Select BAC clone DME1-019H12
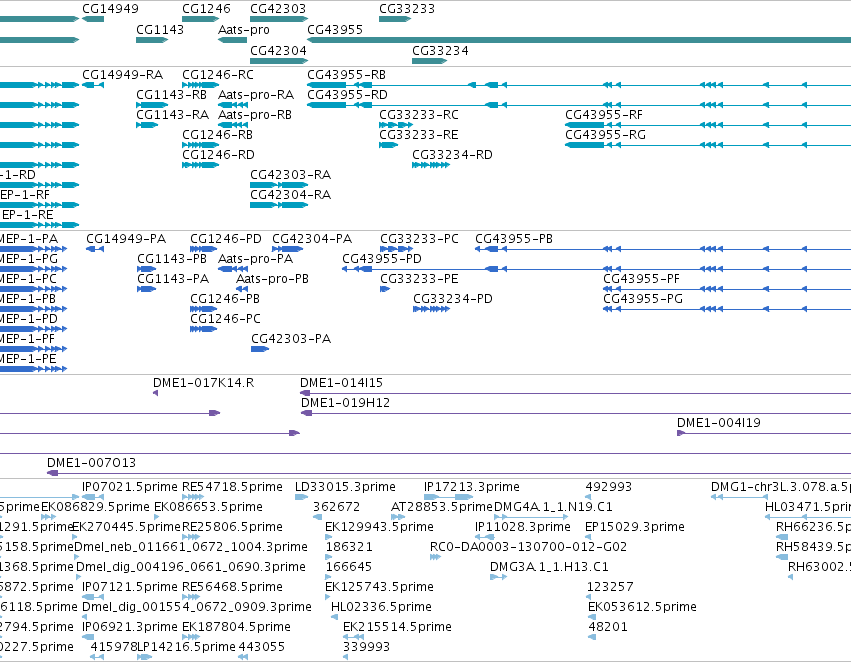Screen dimensions: 851x662 coord(345,403)
